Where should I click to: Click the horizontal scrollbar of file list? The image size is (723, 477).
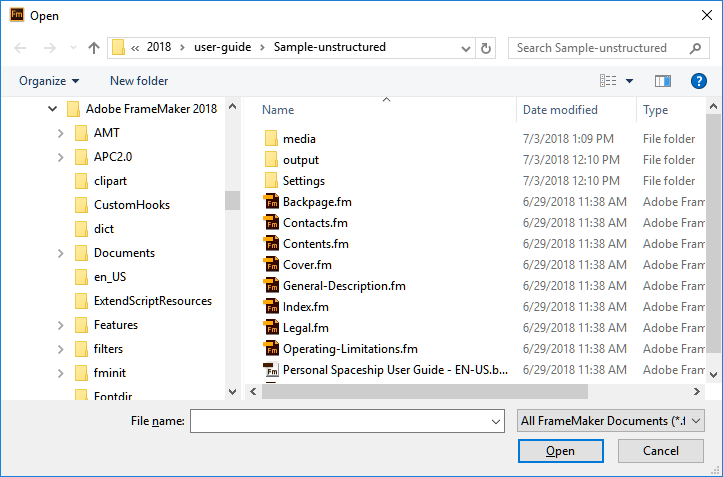click(450, 392)
